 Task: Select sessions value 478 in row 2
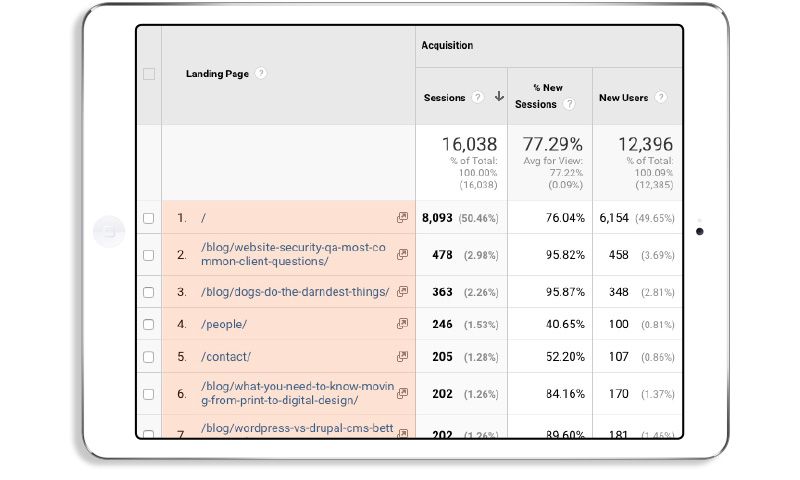pos(442,255)
